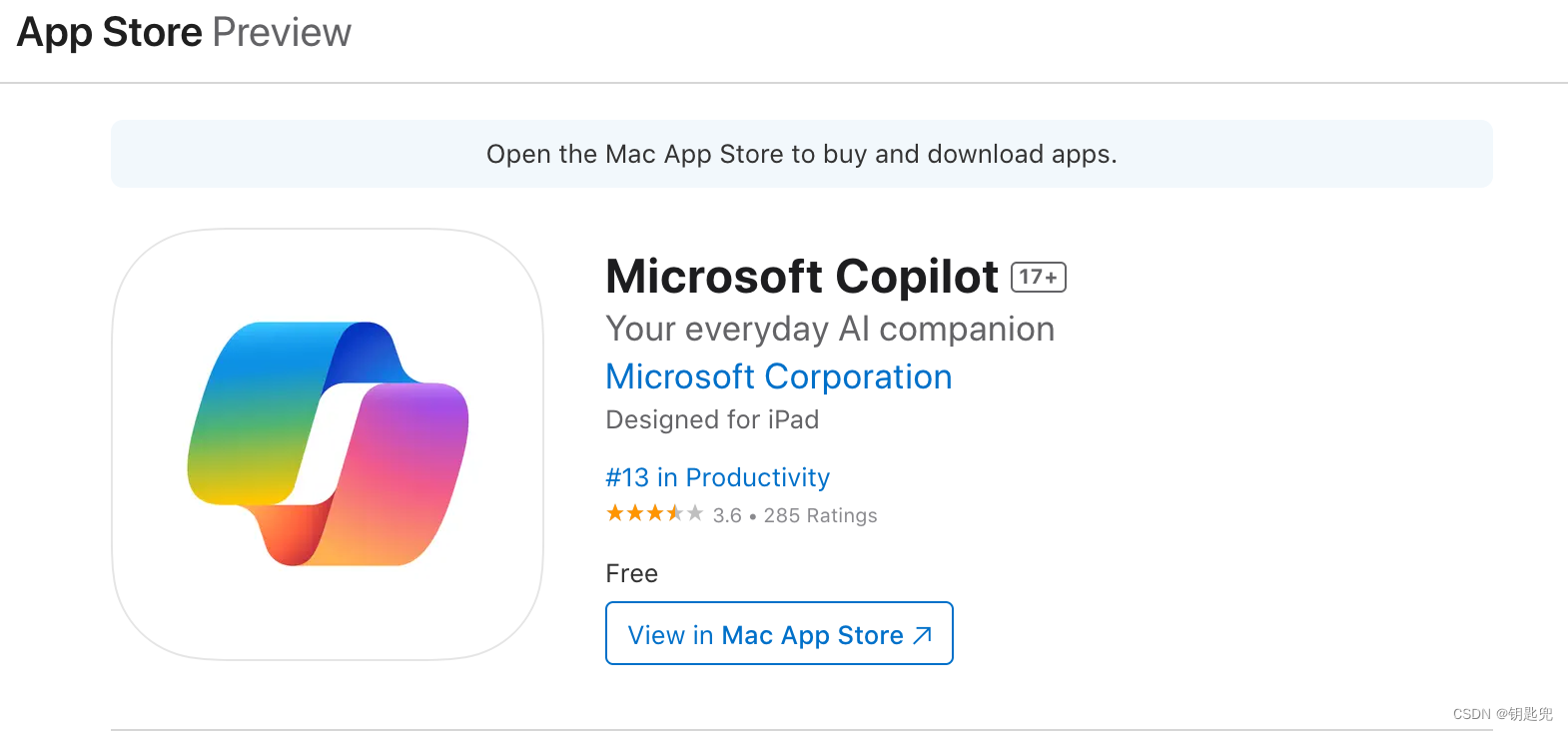
Task: Click the Free price label
Action: (x=632, y=573)
